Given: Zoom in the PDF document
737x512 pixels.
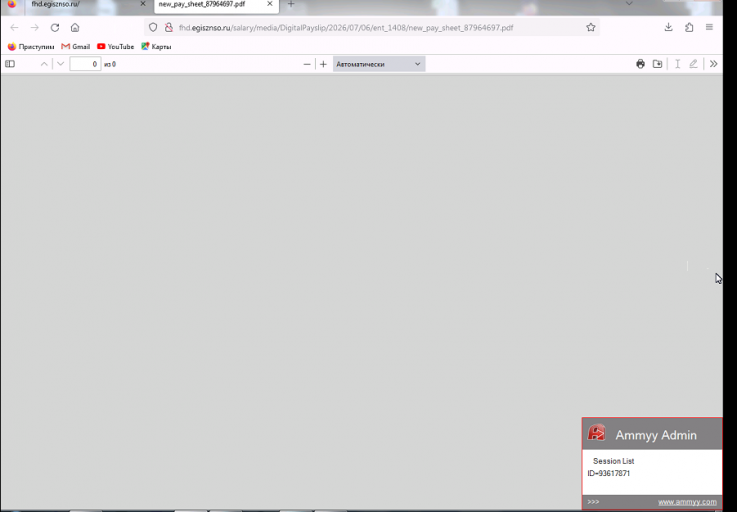Looking at the screenshot, I should click(323, 64).
